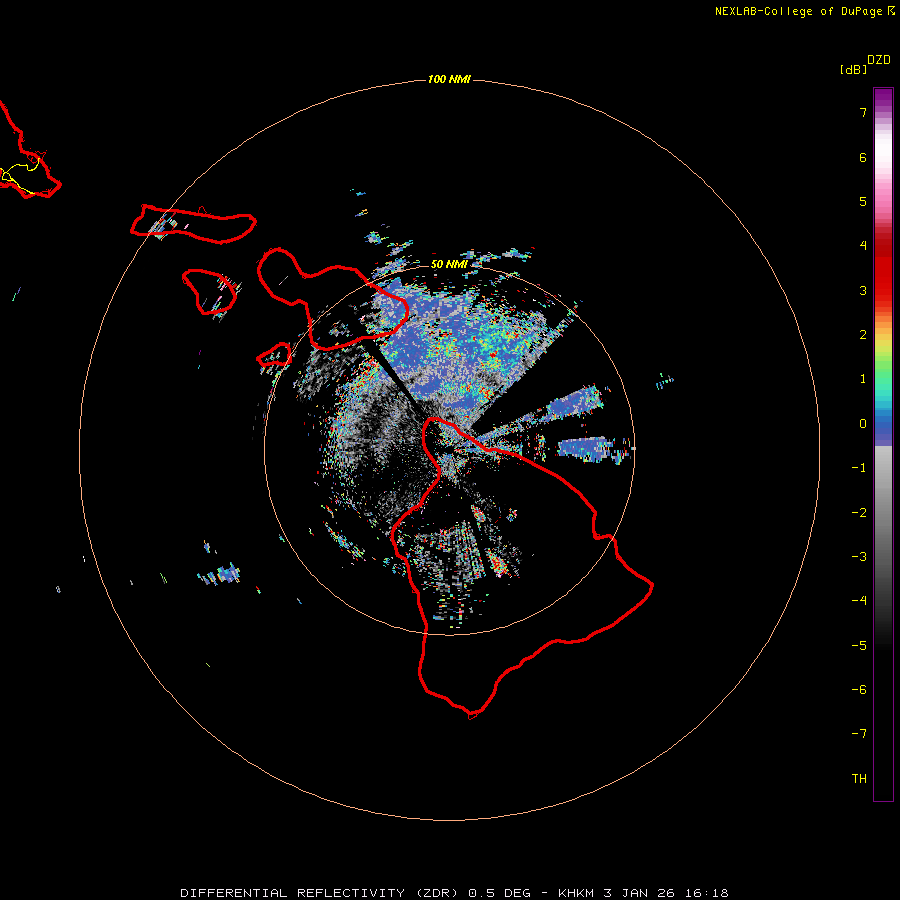The width and height of the screenshot is (900, 900).
Task: Click the NEXLAB-College of DuPage watermark text
Action: pyautogui.click(x=805, y=11)
